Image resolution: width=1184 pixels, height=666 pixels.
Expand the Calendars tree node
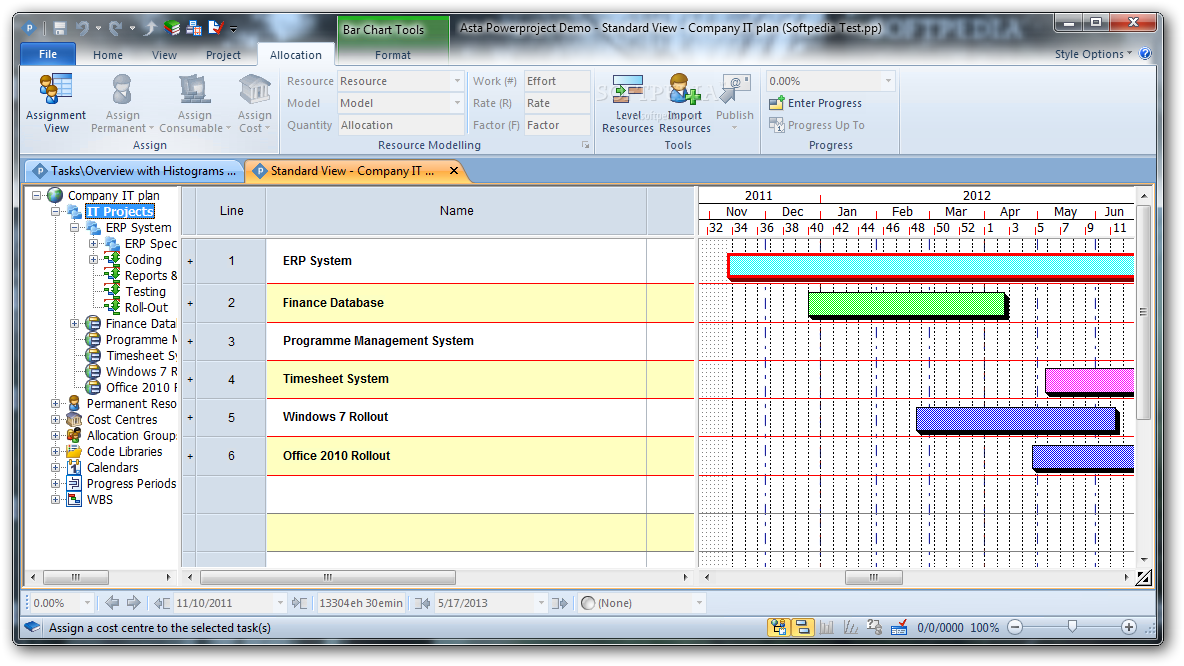(55, 467)
